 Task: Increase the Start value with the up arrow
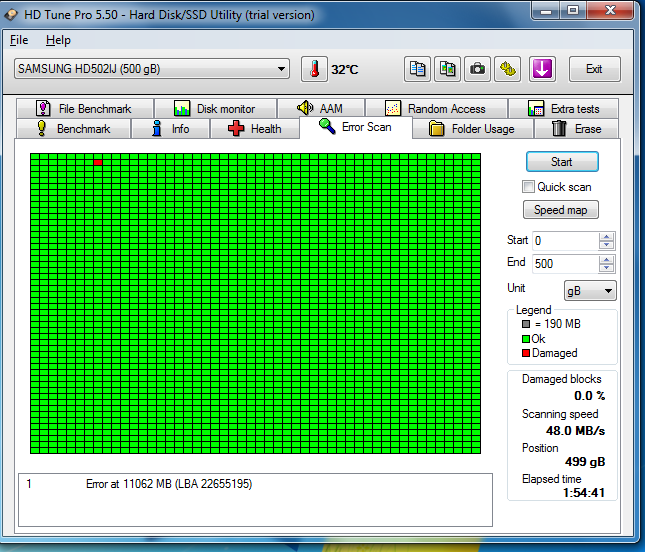606,237
